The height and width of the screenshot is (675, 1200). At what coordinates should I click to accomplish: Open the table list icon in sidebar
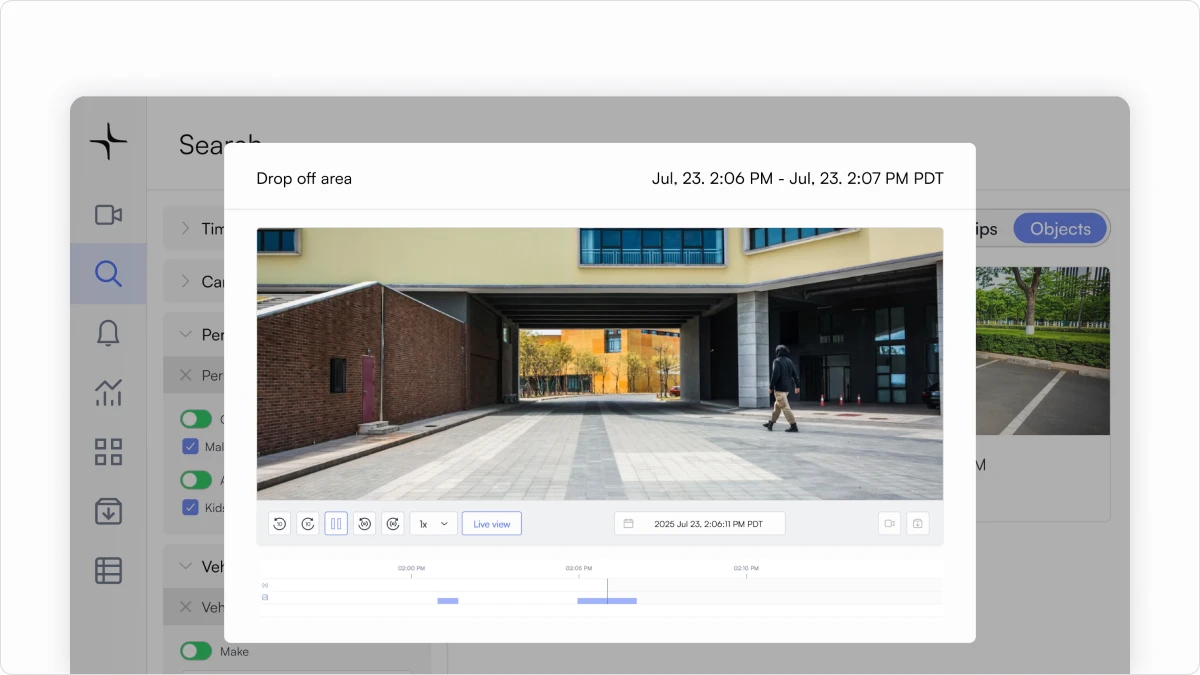[x=108, y=570]
